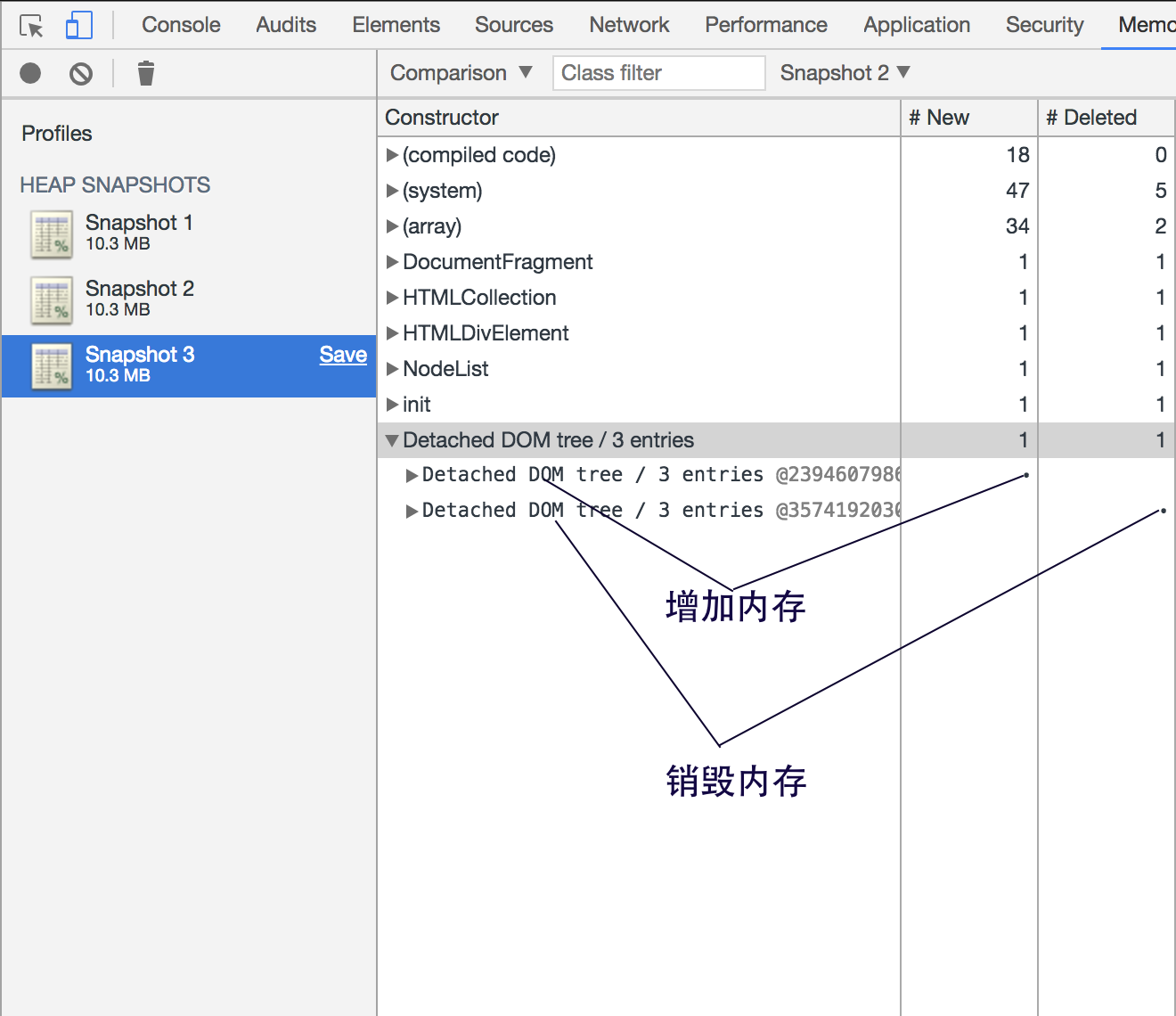Select the Snapshot 1 table icon
Screen dimensions: 1176x1016
tap(52, 234)
